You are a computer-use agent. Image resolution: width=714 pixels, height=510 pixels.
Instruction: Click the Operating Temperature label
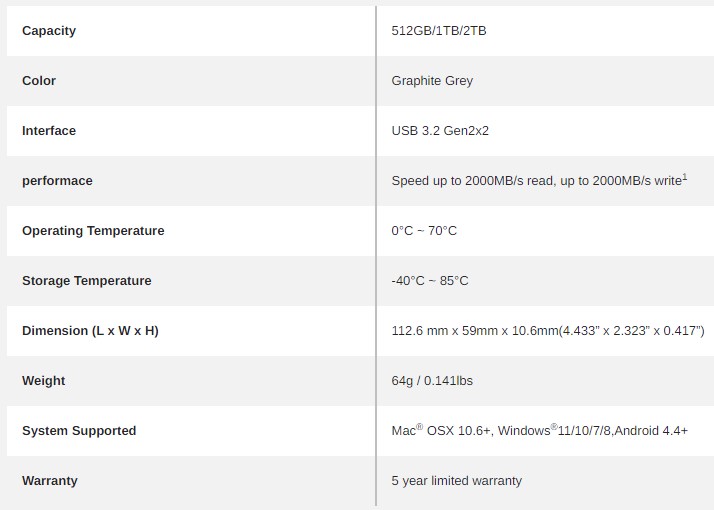pos(93,231)
